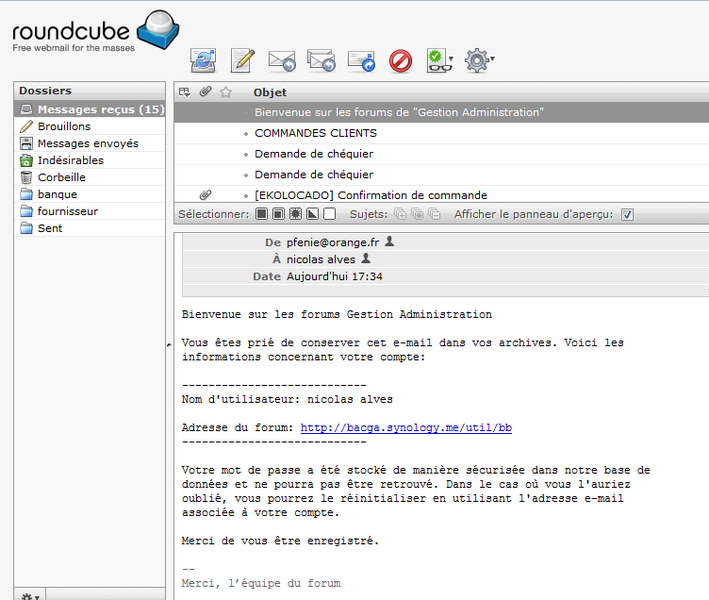The image size is (709, 600).
Task: Sort by attachment paperclip column header
Action: pyautogui.click(x=205, y=92)
